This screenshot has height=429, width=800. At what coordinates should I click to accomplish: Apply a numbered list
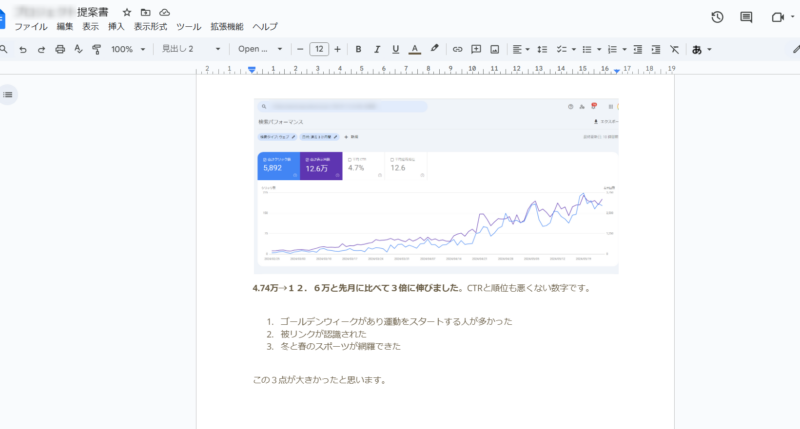(x=612, y=49)
